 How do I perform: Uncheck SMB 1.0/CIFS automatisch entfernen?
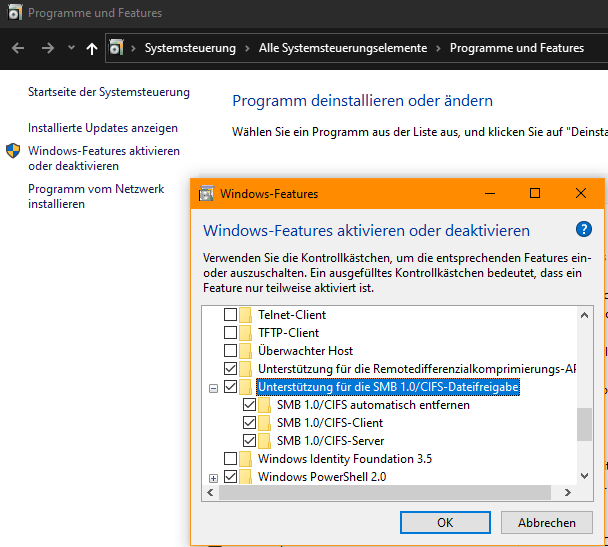click(x=249, y=404)
